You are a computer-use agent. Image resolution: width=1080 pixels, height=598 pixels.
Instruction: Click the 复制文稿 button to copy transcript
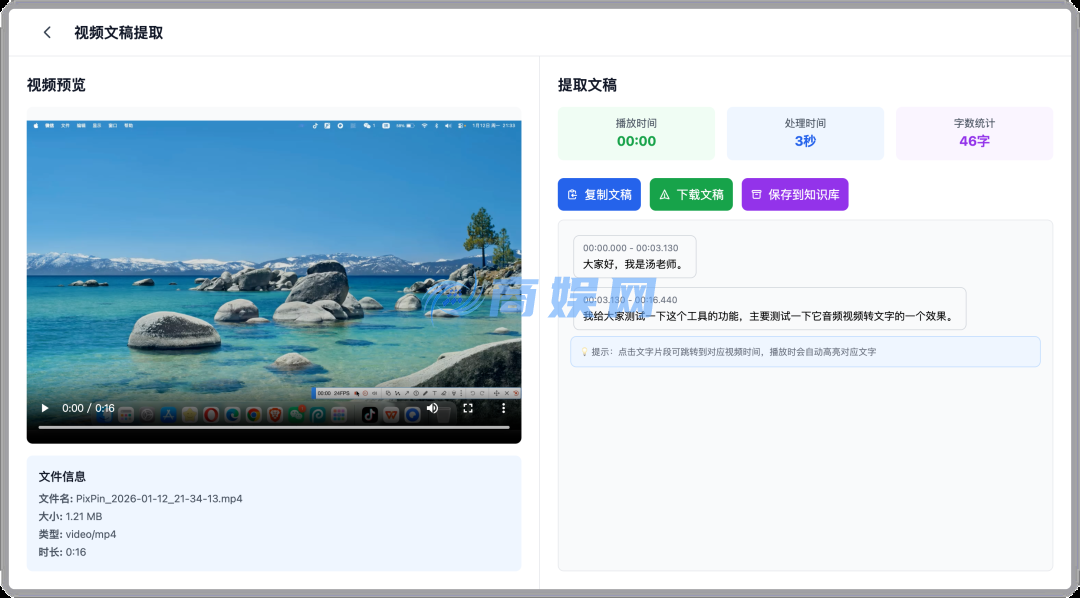tap(599, 194)
